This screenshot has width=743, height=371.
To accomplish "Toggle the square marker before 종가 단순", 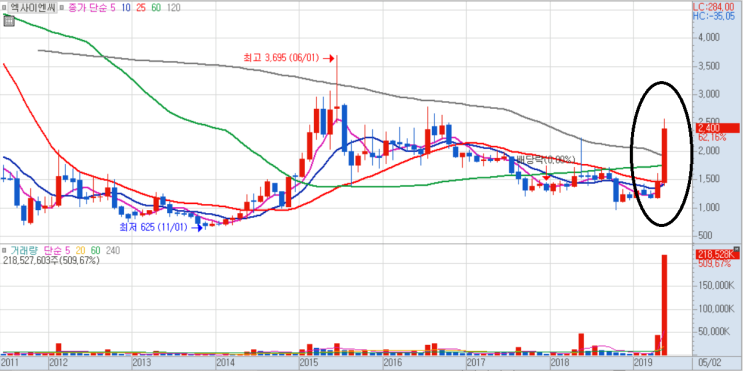I will [62, 8].
